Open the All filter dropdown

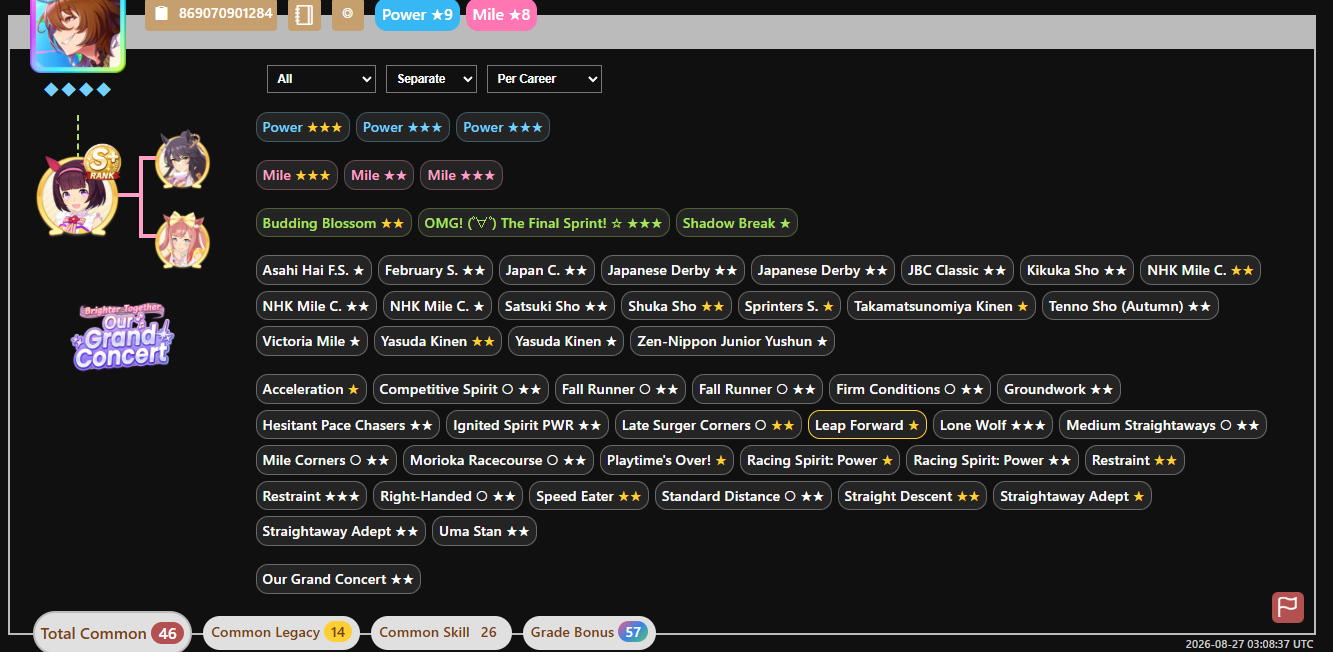tap(321, 79)
